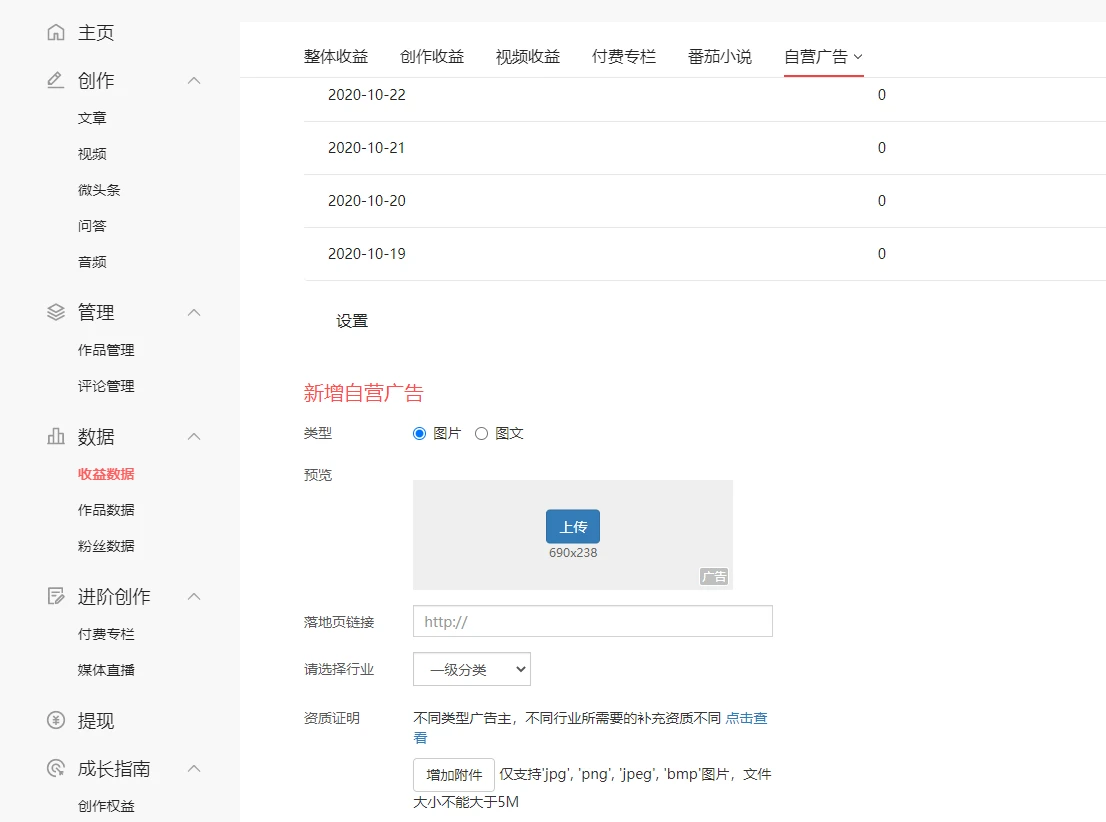This screenshot has width=1106, height=822.
Task: Open the 管理 section icon
Action: click(55, 311)
